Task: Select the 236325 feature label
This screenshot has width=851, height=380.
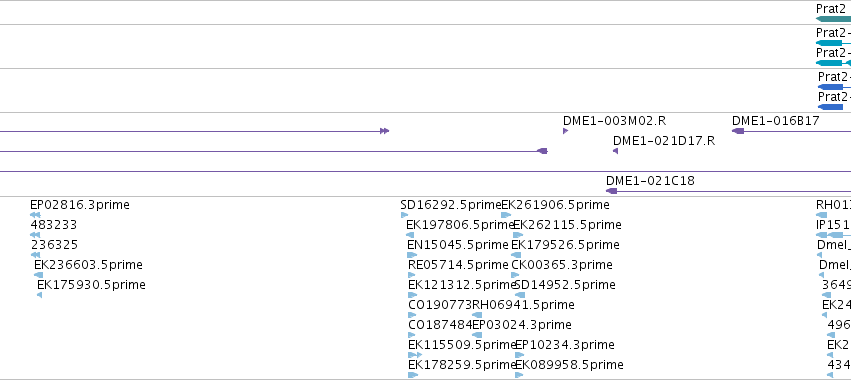Action: (x=54, y=245)
